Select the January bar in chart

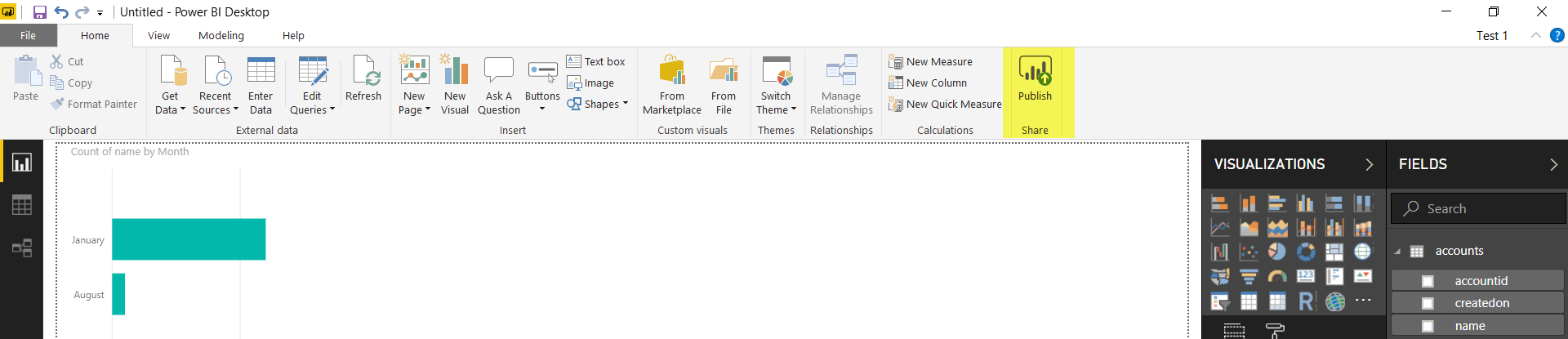[x=189, y=239]
